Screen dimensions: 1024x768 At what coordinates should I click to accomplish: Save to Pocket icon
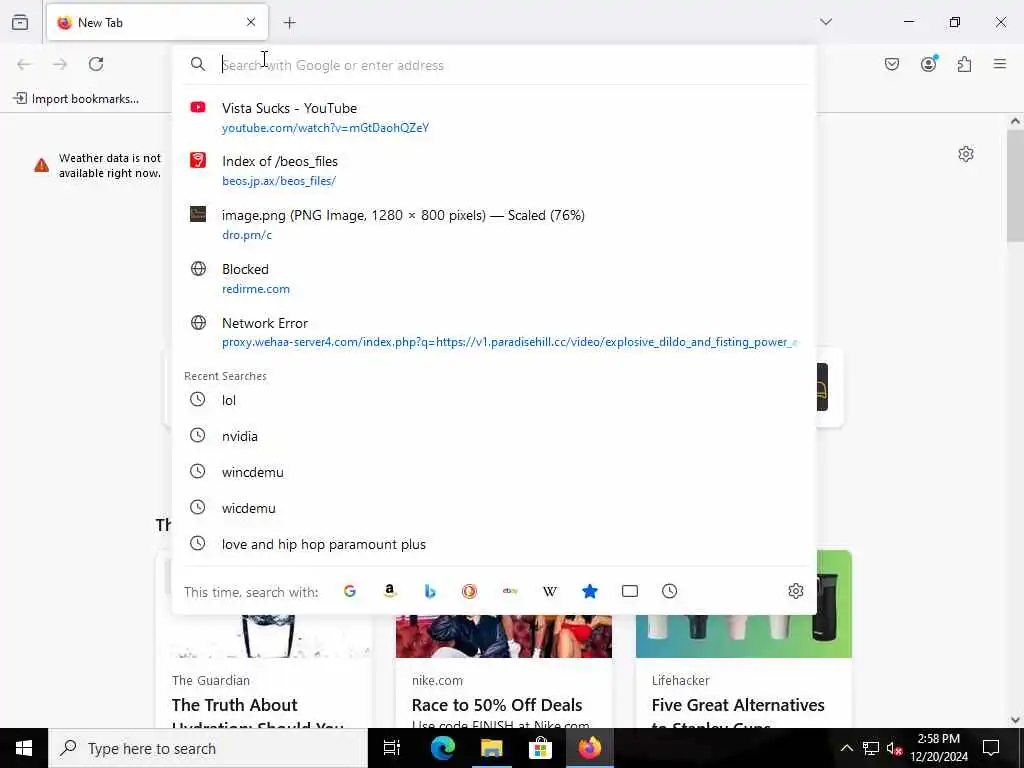click(x=891, y=64)
